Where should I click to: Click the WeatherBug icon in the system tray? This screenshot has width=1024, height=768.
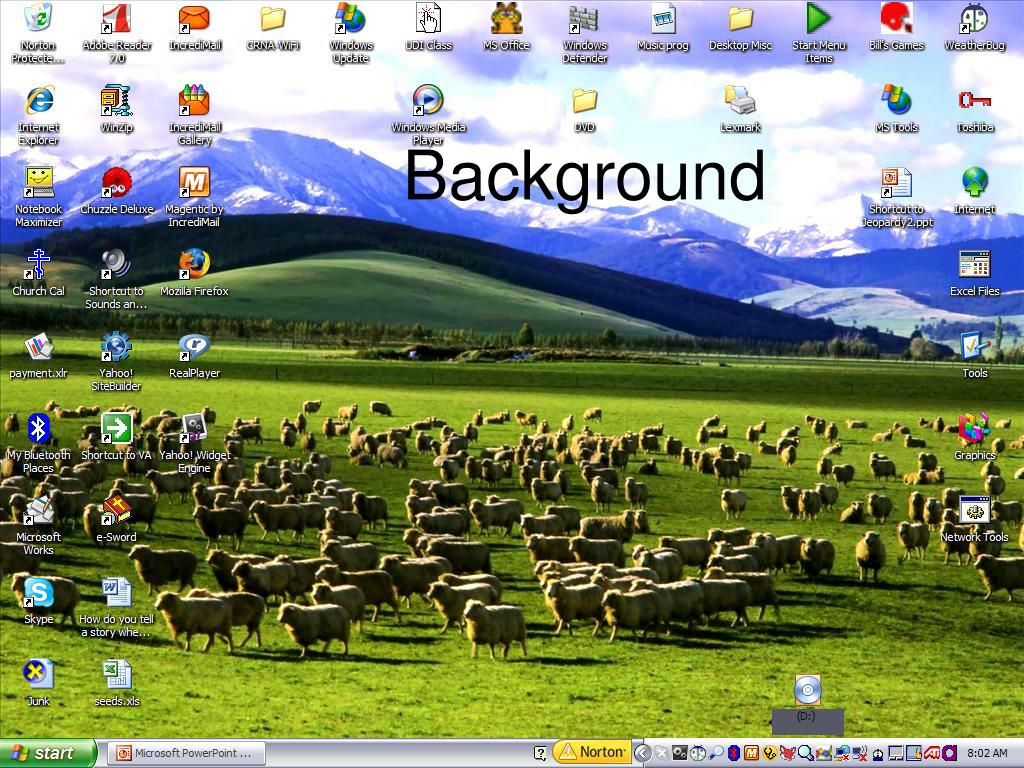pyautogui.click(x=698, y=753)
